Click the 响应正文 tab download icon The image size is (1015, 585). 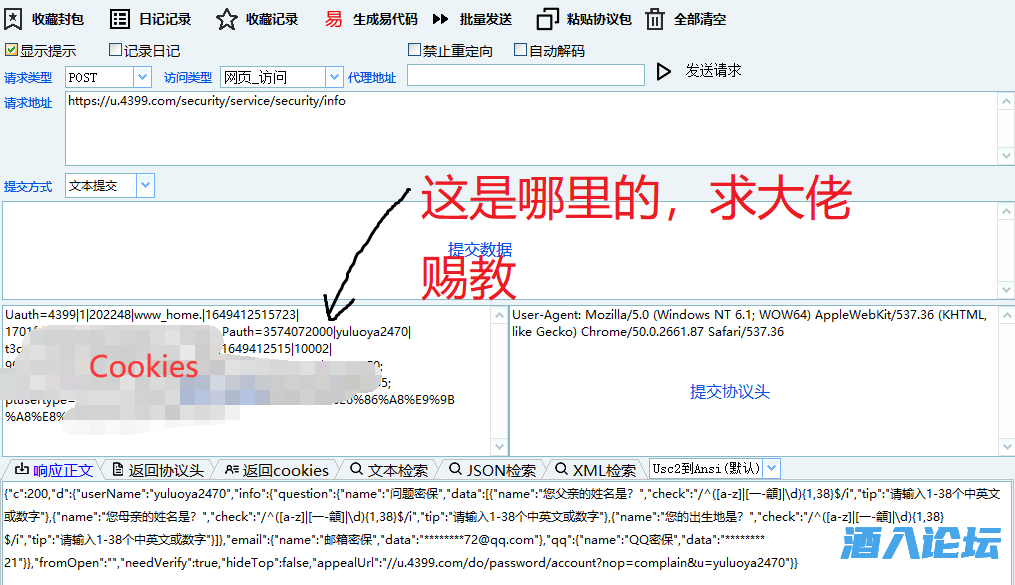point(22,469)
